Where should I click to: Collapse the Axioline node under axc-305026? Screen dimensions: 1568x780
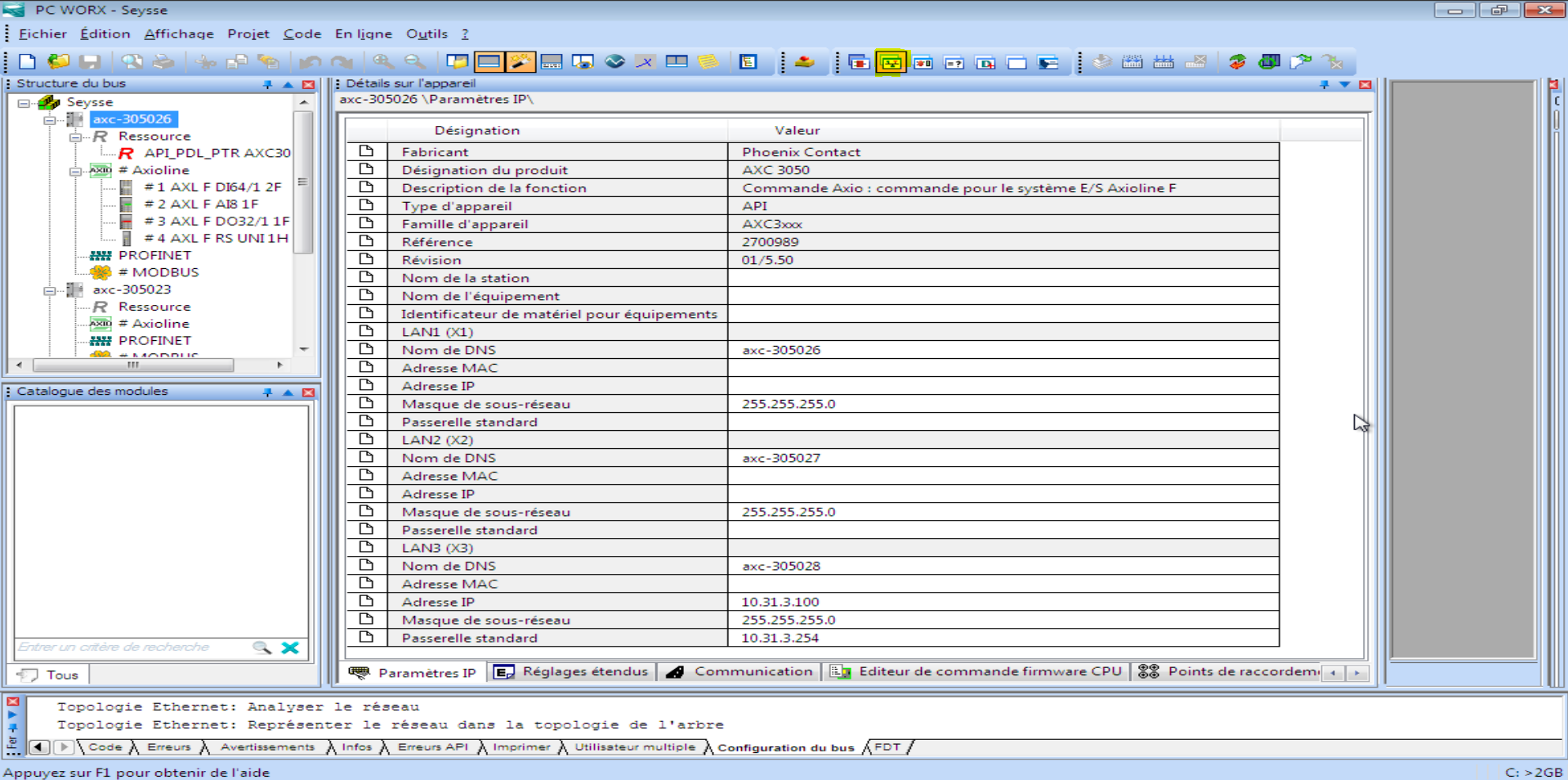click(x=75, y=171)
